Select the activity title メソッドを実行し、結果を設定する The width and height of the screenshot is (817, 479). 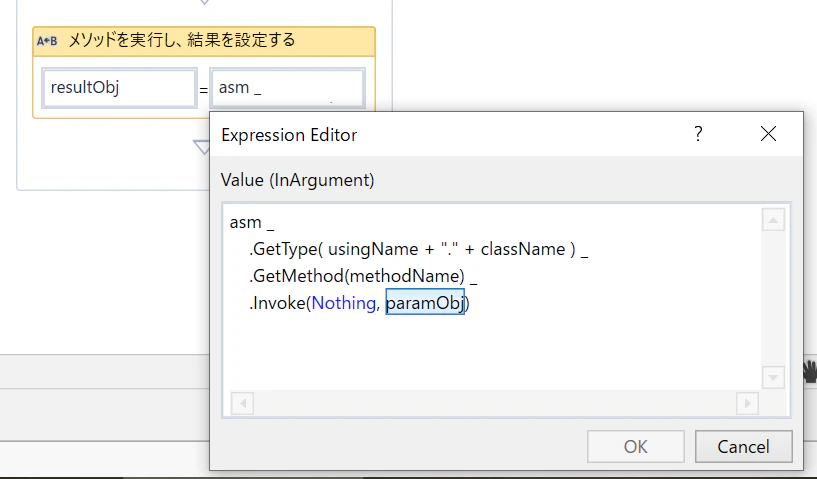point(182,40)
